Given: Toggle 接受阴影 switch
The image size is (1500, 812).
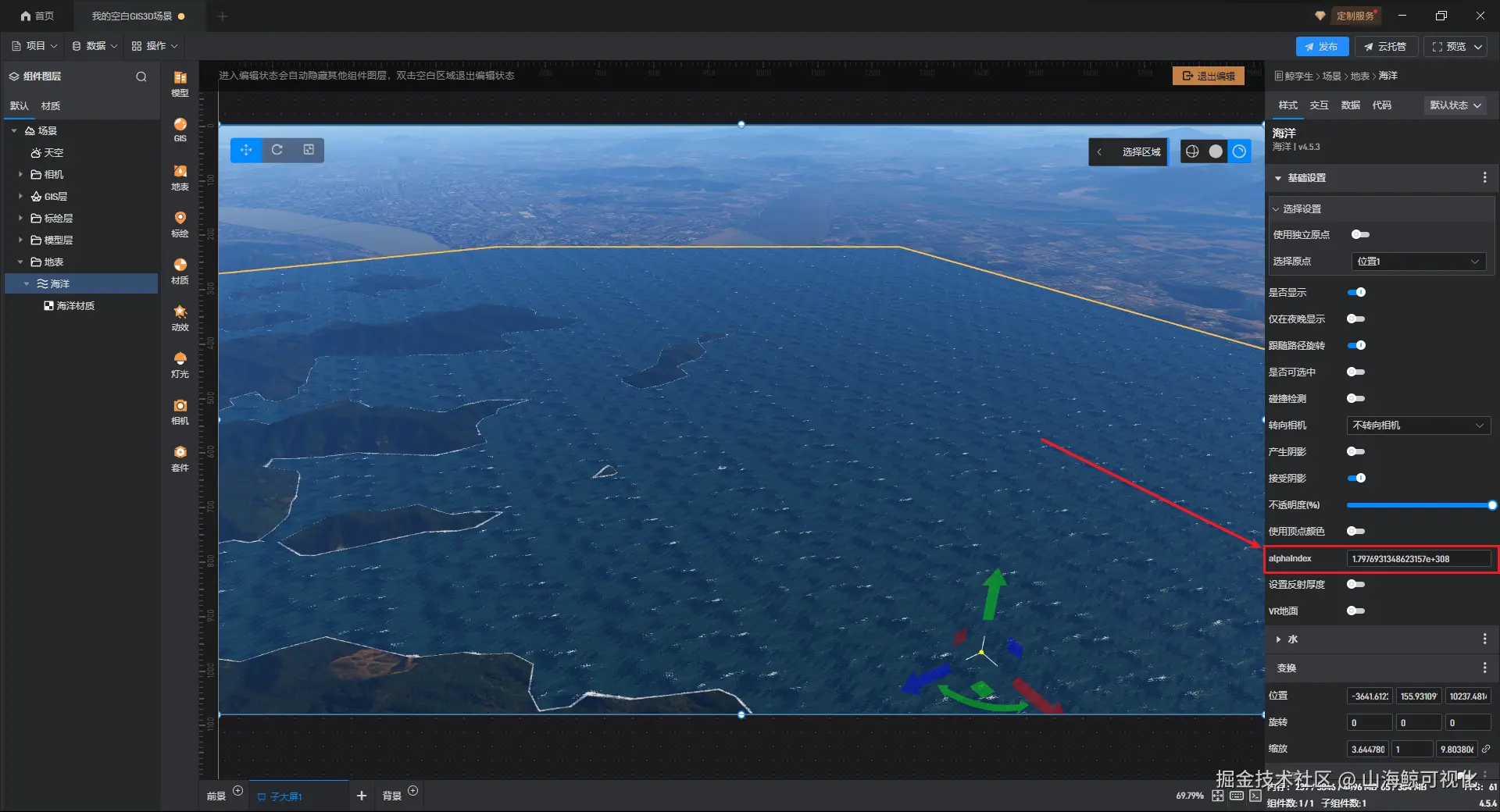Looking at the screenshot, I should pyautogui.click(x=1357, y=478).
